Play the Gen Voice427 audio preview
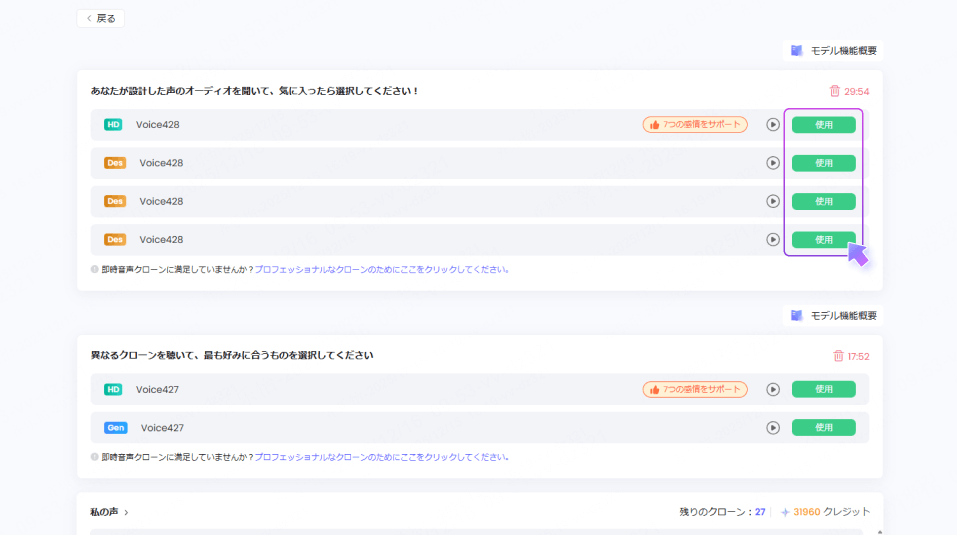 point(772,428)
